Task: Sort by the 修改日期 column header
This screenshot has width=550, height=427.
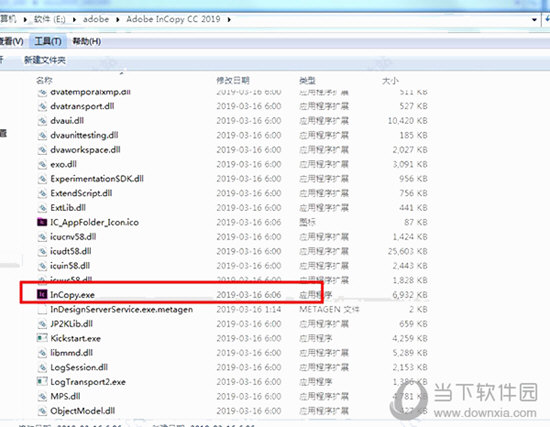Action: pos(233,80)
